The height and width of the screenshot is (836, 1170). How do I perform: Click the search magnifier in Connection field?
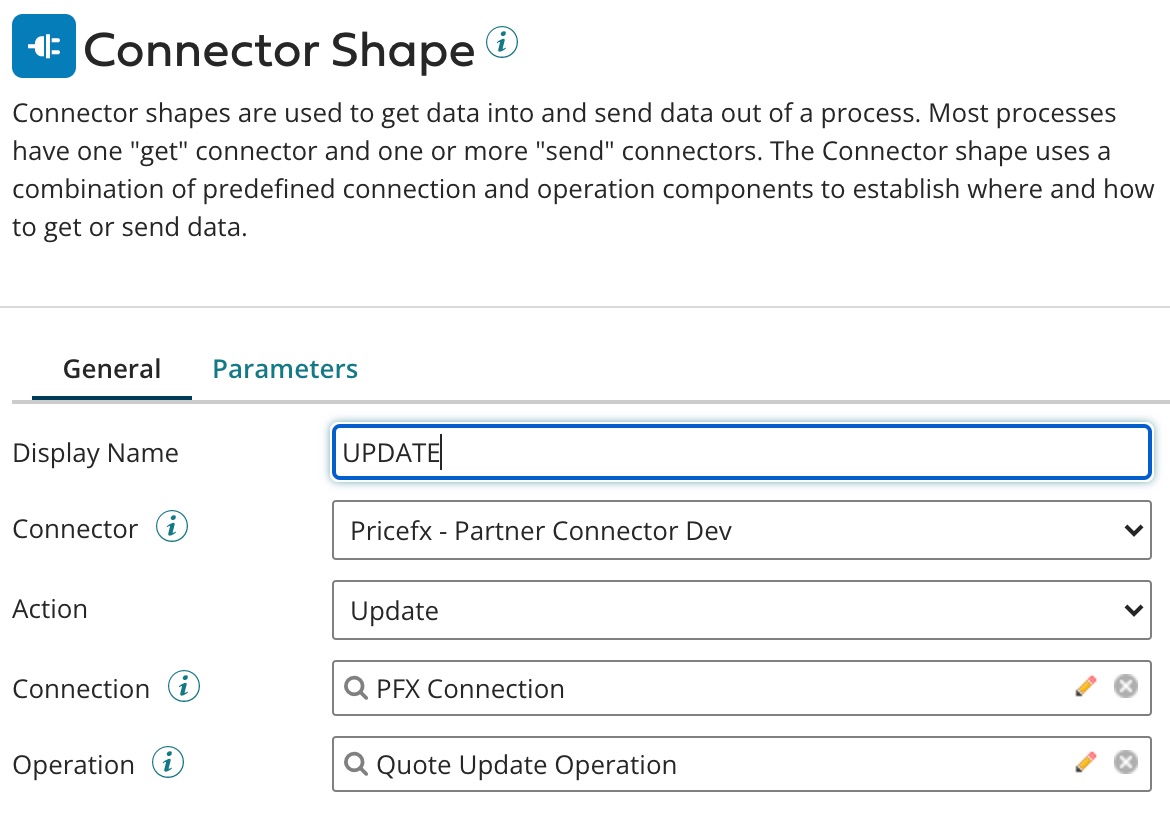coord(355,688)
